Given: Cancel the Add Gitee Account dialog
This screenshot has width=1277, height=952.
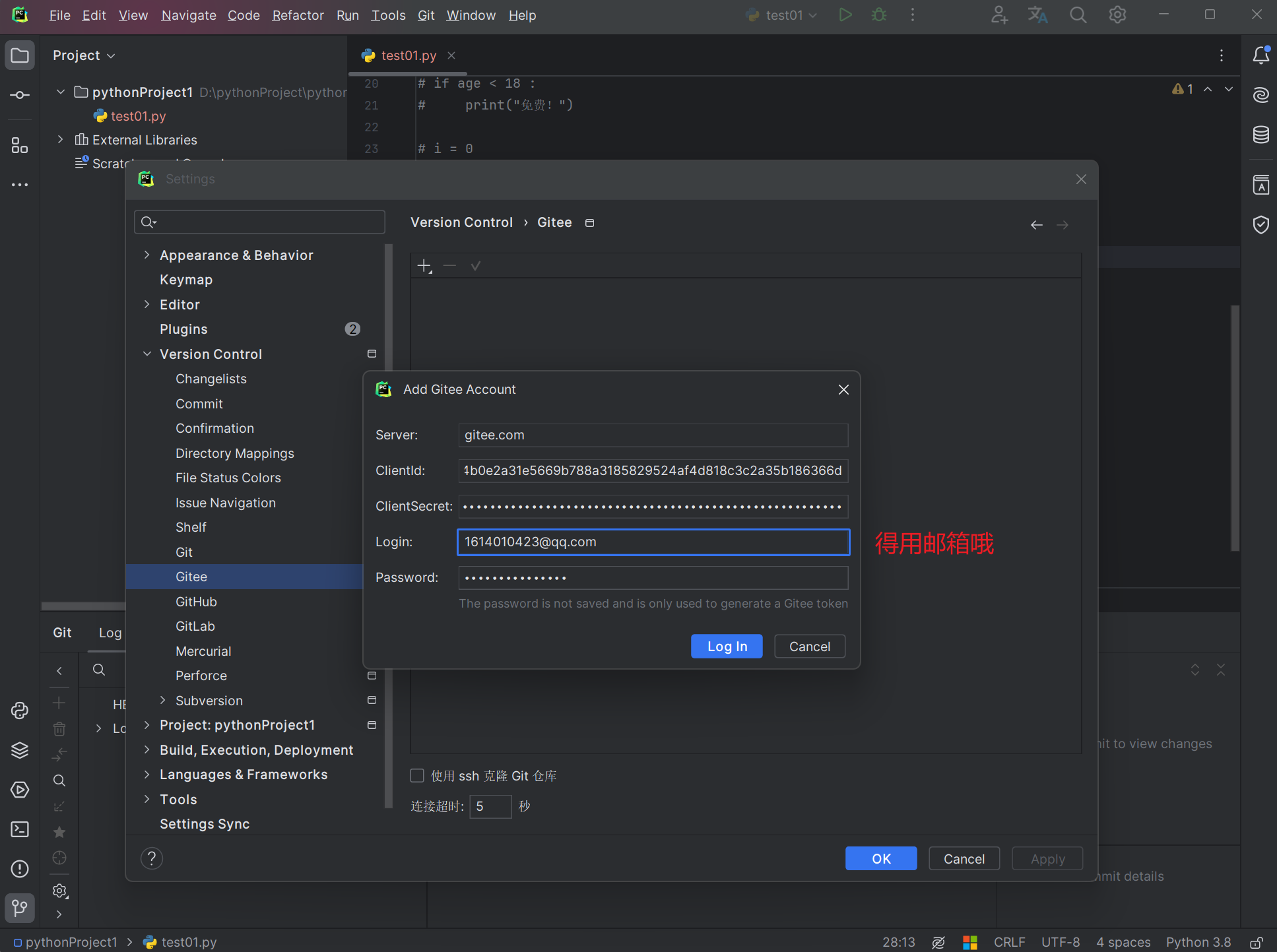Looking at the screenshot, I should click(810, 647).
